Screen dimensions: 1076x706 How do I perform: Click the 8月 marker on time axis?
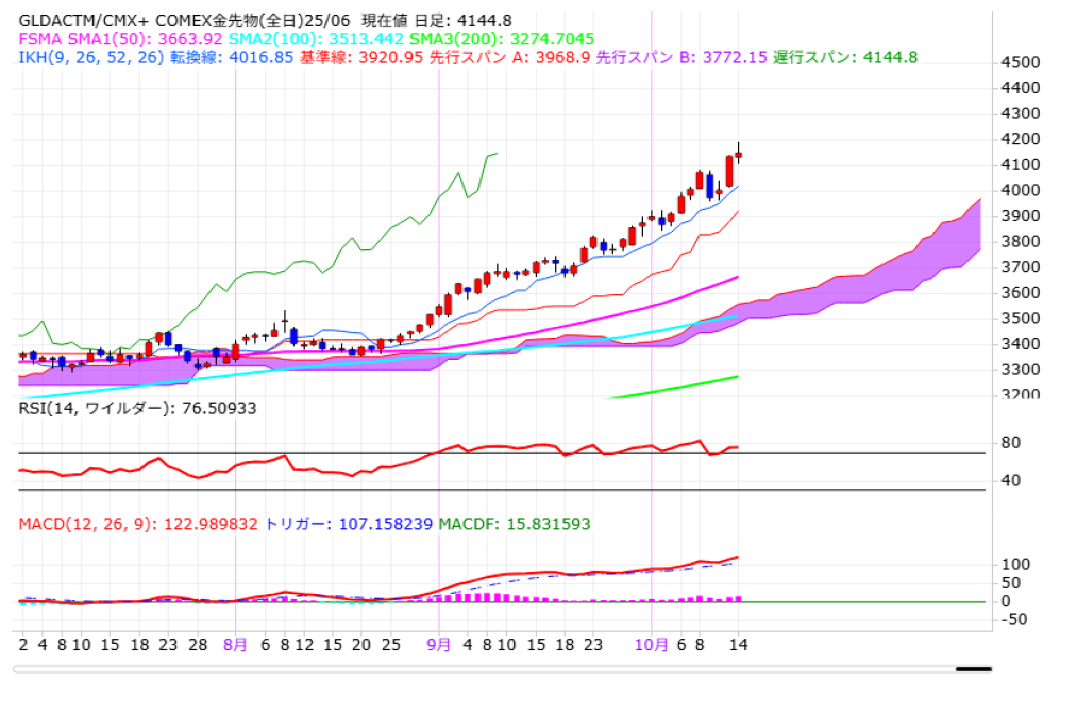point(235,646)
